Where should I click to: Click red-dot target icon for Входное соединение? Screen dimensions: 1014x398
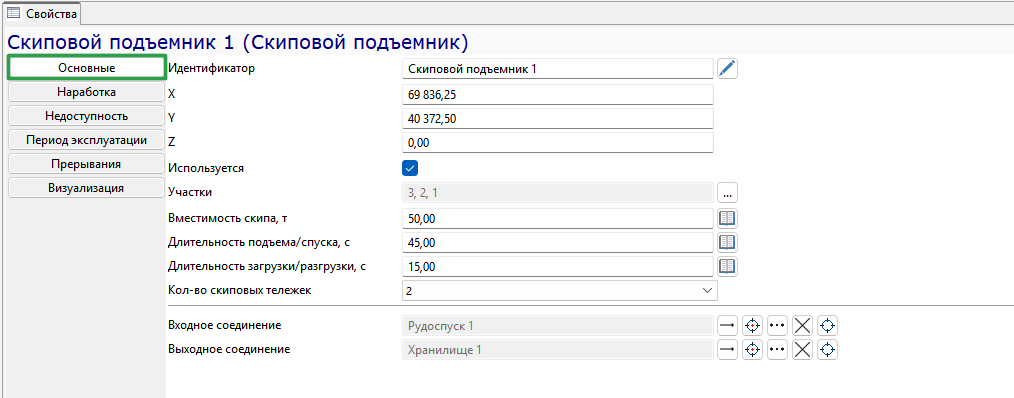pyautogui.click(x=752, y=325)
